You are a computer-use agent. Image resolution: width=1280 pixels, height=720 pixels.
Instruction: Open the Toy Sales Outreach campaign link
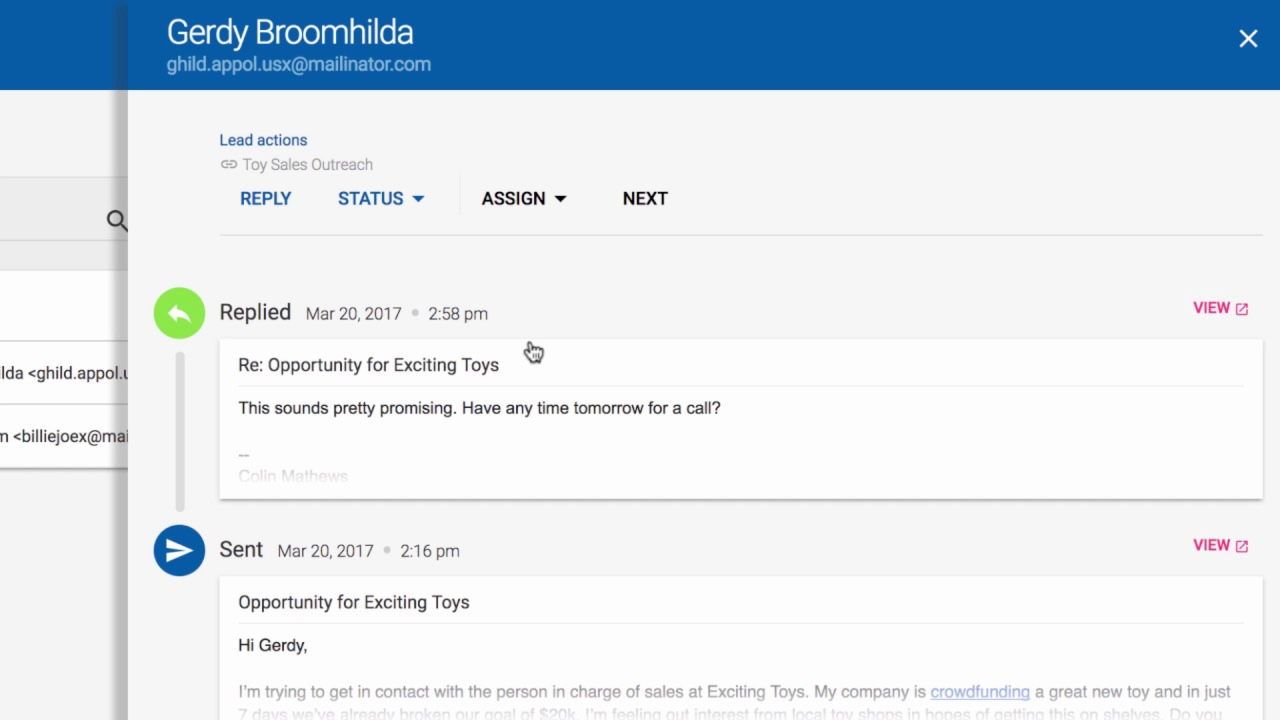[307, 164]
